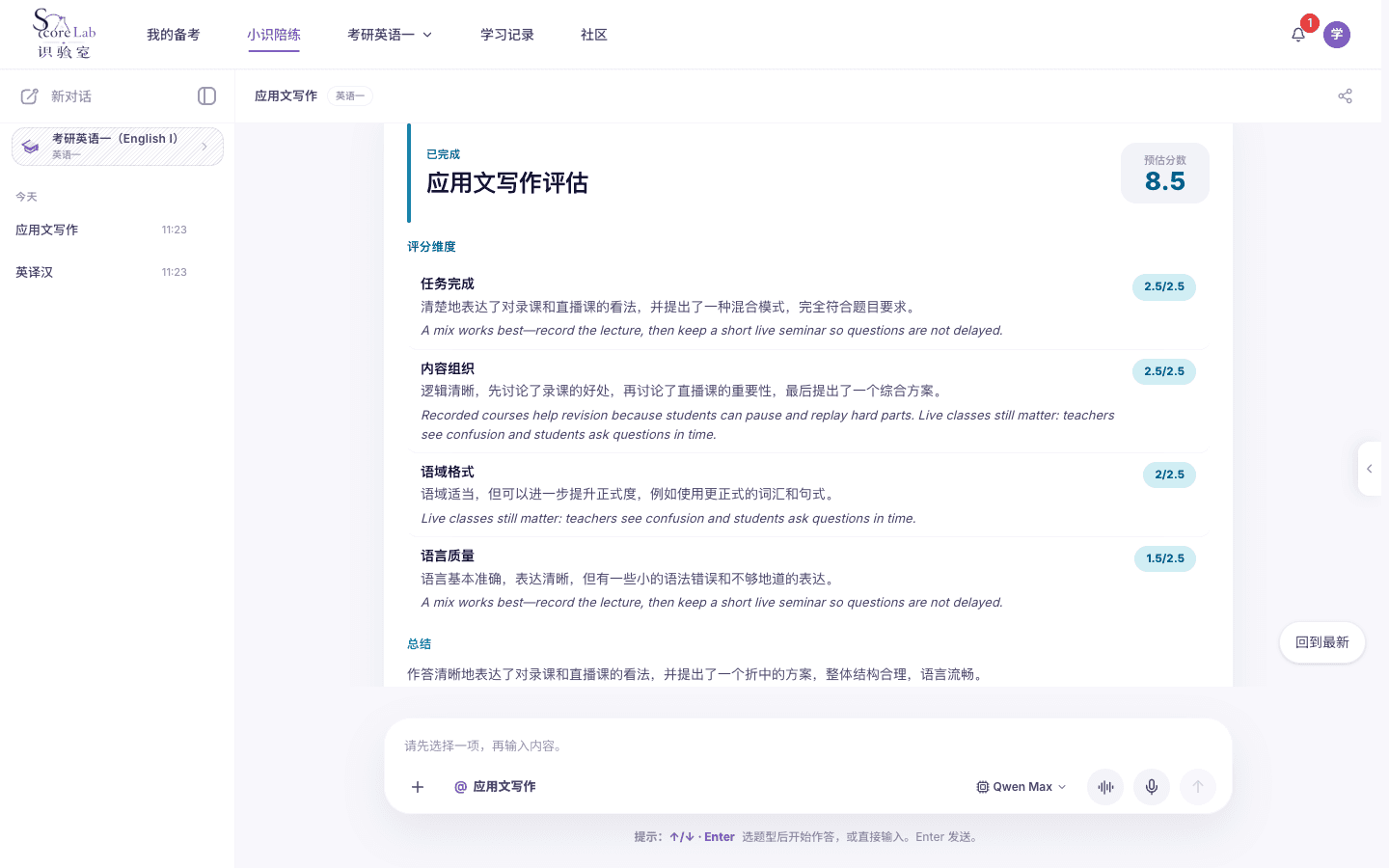Open the 我的备考 tab
Screen dimensions: 1389x868
click(174, 35)
